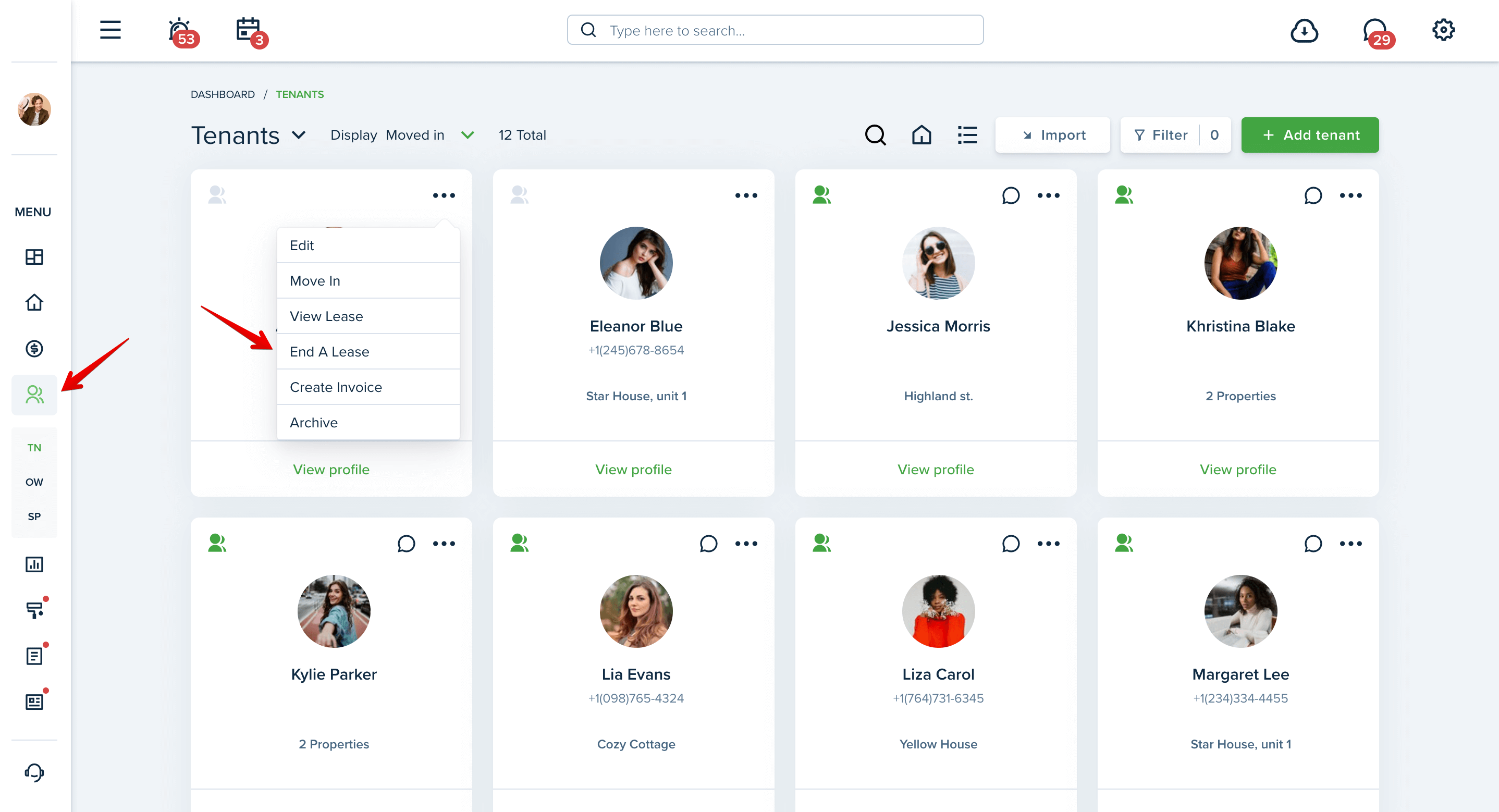This screenshot has height=812, width=1499.
Task: Open settings gear
Action: [x=1443, y=30]
